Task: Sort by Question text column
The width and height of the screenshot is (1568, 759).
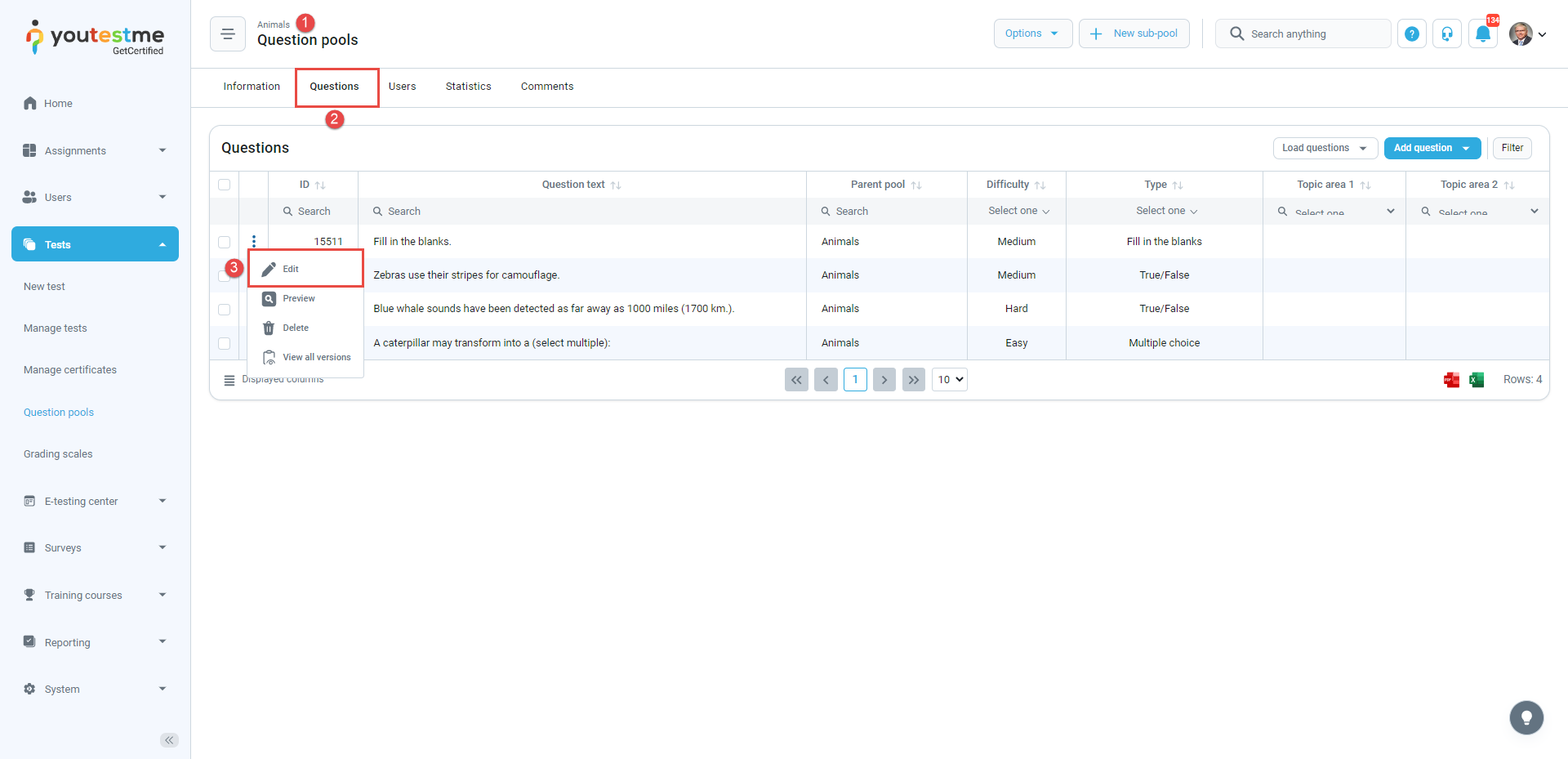Action: [616, 185]
